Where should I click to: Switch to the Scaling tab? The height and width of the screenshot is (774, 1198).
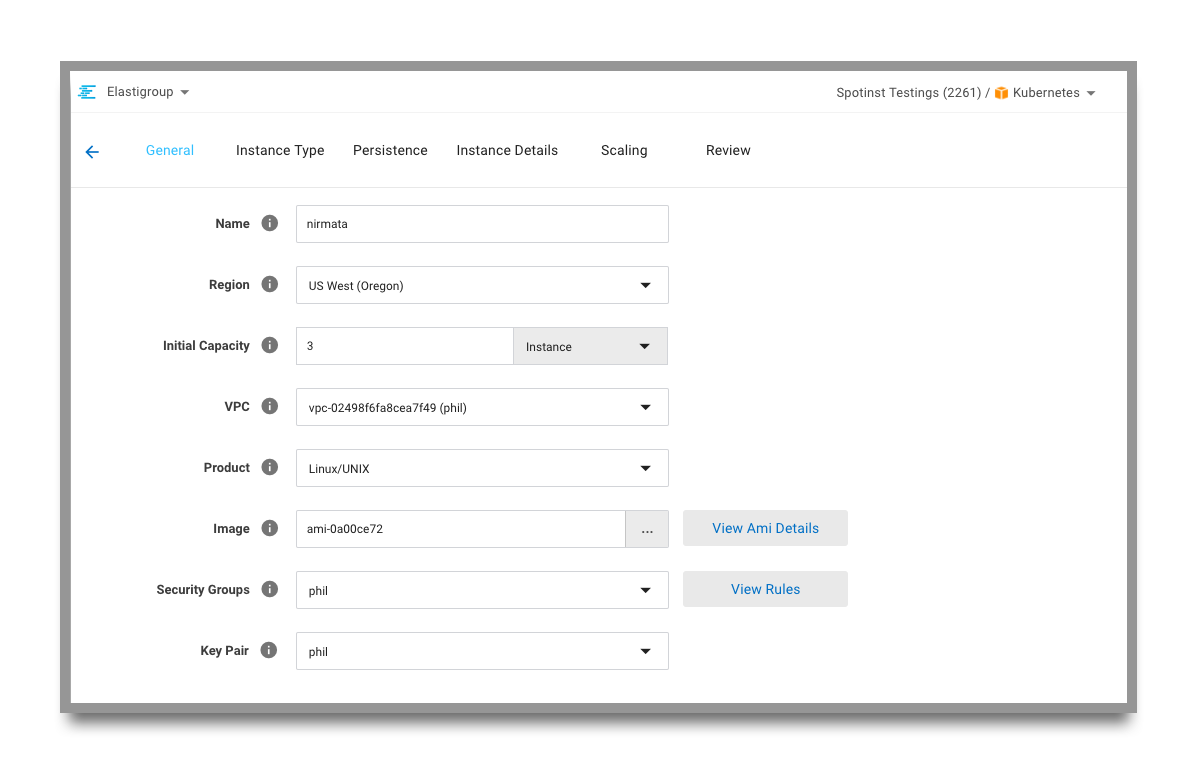tap(624, 151)
